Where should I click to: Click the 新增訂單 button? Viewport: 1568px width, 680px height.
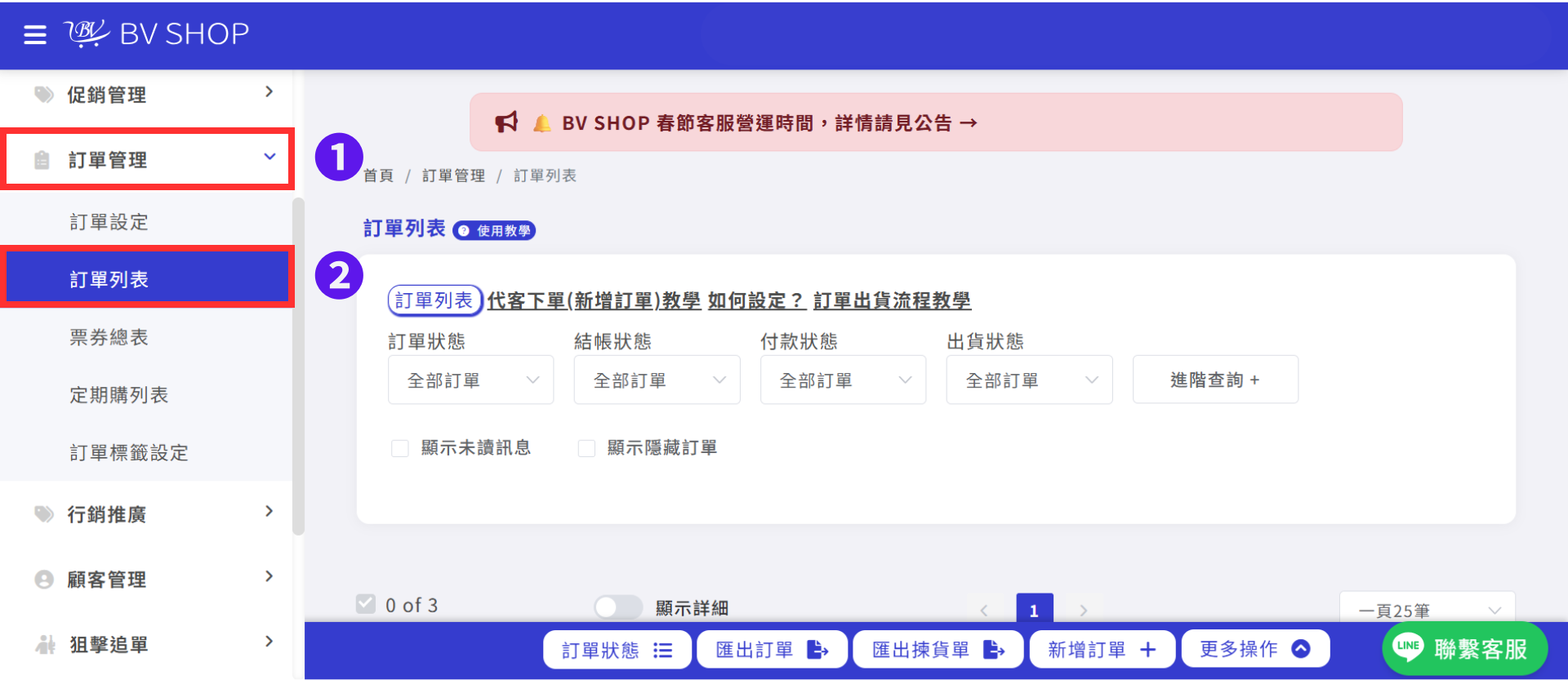[1102, 650]
